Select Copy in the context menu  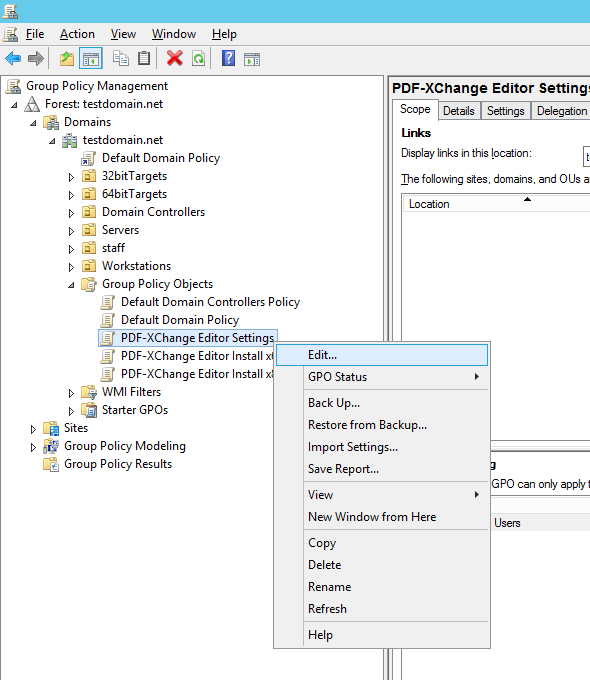pyautogui.click(x=382, y=543)
